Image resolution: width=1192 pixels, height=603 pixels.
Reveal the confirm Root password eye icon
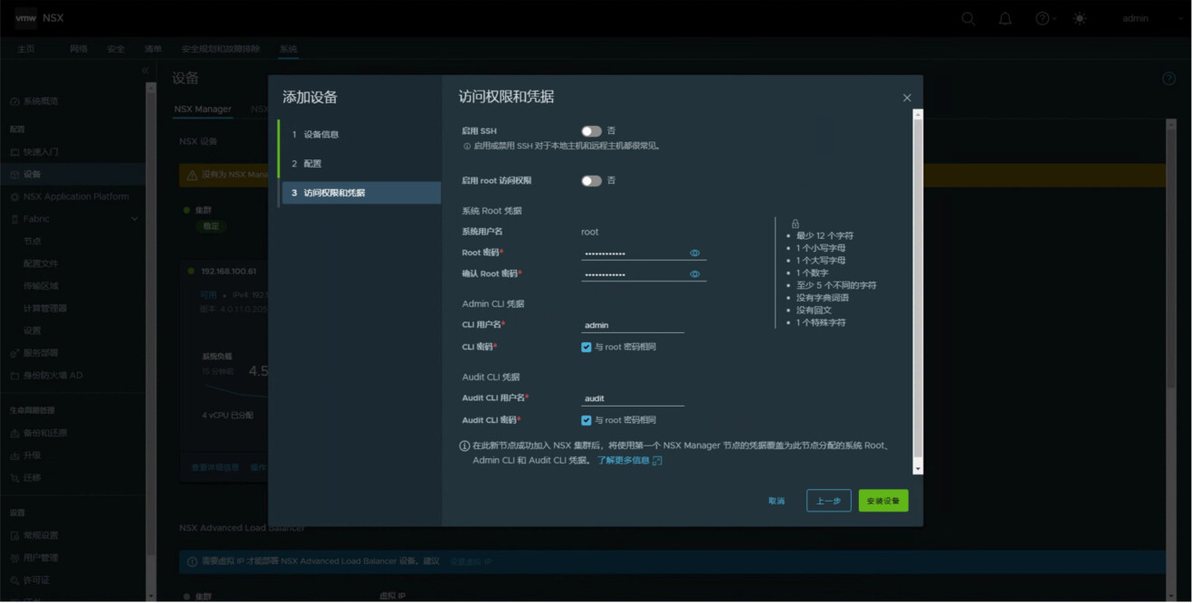[695, 274]
